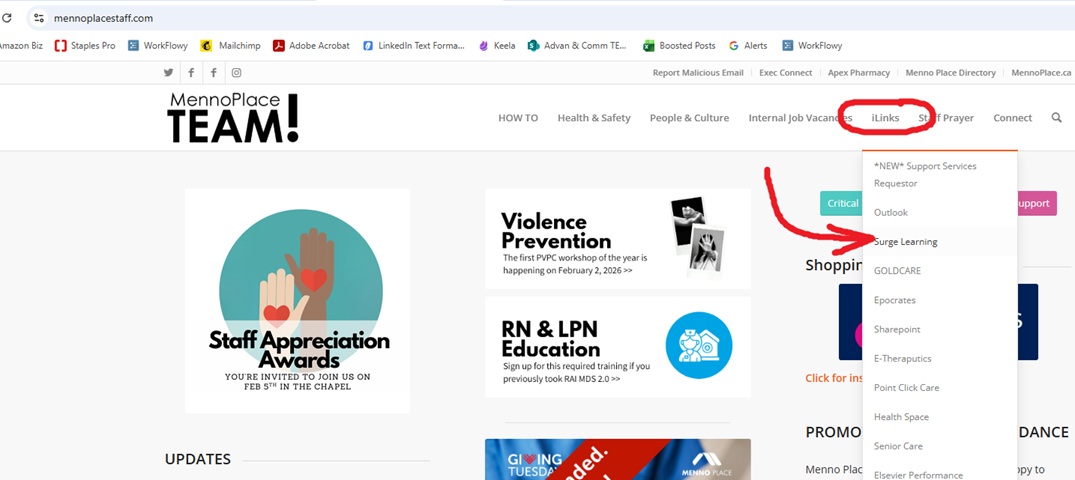Select Outlook from the iLinks list
Image resolution: width=1075 pixels, height=480 pixels.
point(890,213)
